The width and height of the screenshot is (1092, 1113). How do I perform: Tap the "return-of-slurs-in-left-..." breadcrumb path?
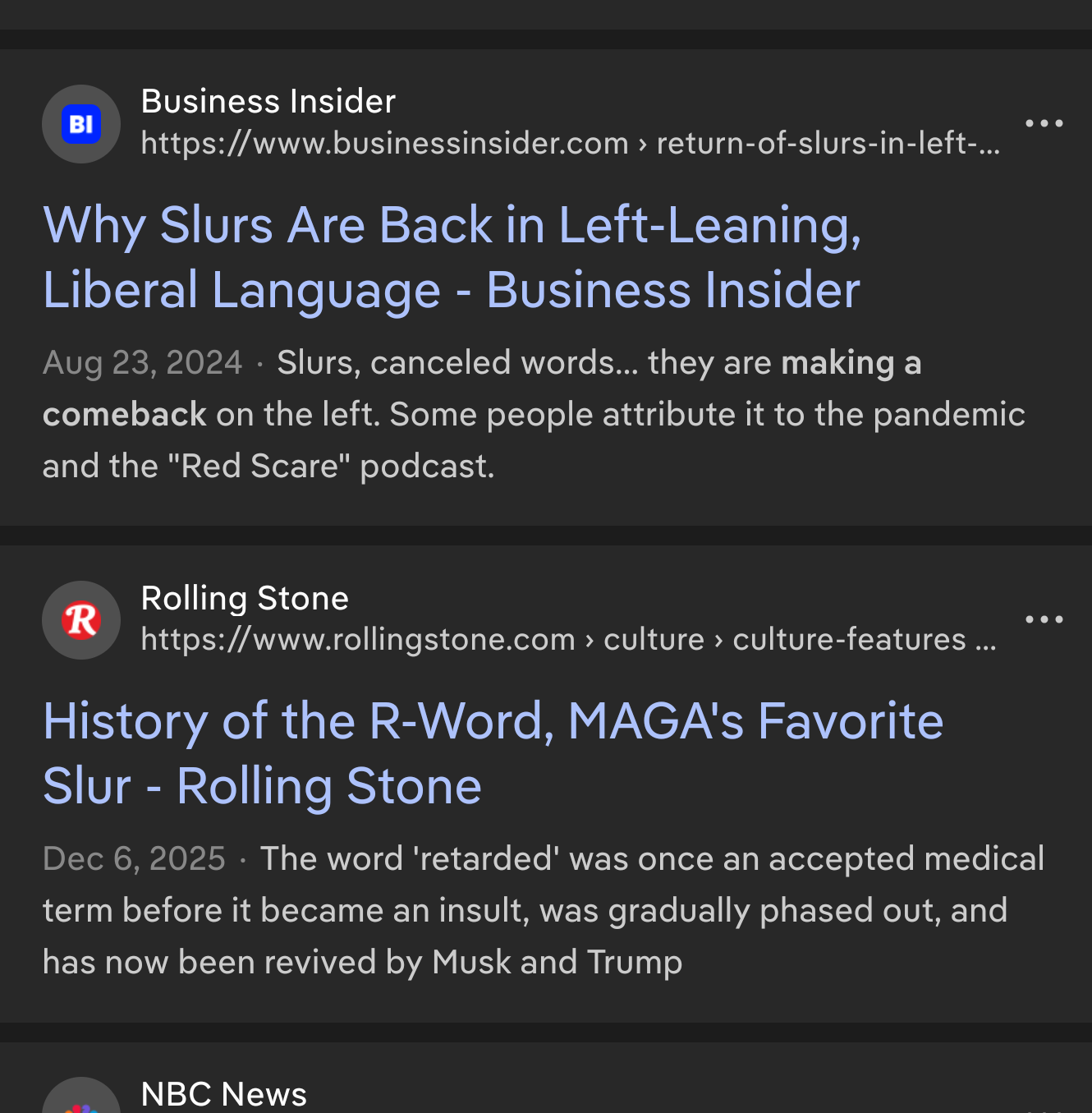[x=828, y=144]
